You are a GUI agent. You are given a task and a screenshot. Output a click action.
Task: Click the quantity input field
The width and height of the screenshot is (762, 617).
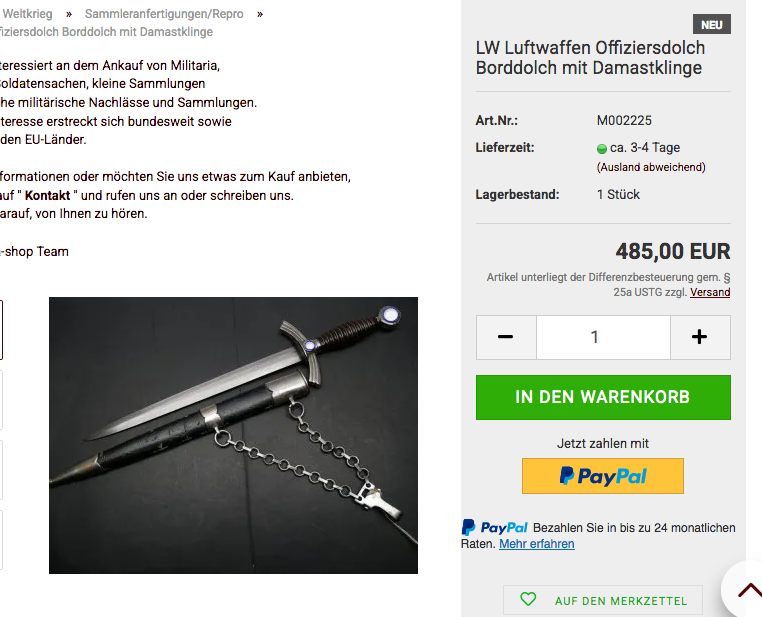coord(603,337)
